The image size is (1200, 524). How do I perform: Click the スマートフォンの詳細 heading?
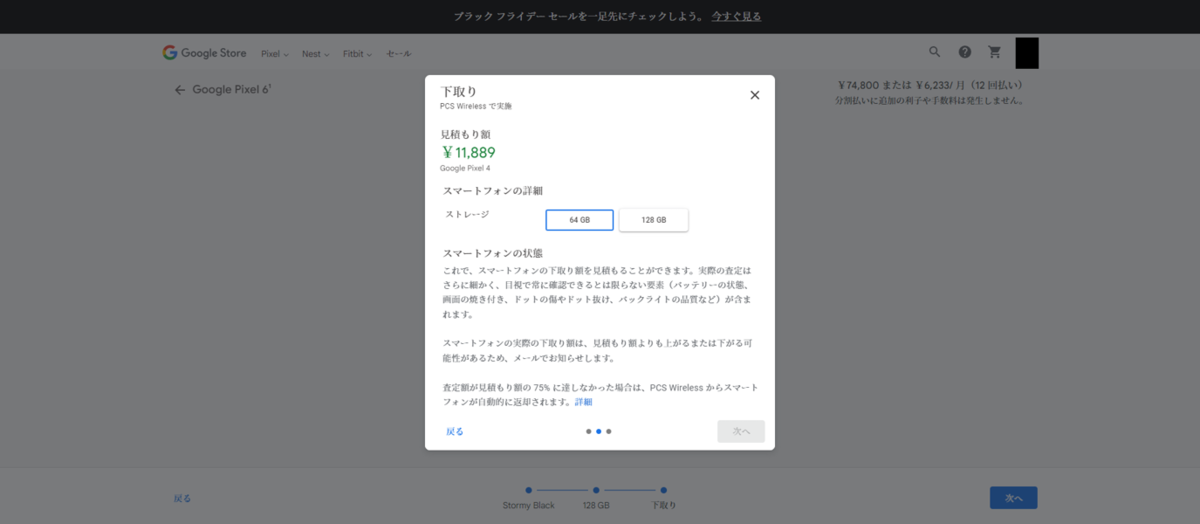(x=493, y=190)
